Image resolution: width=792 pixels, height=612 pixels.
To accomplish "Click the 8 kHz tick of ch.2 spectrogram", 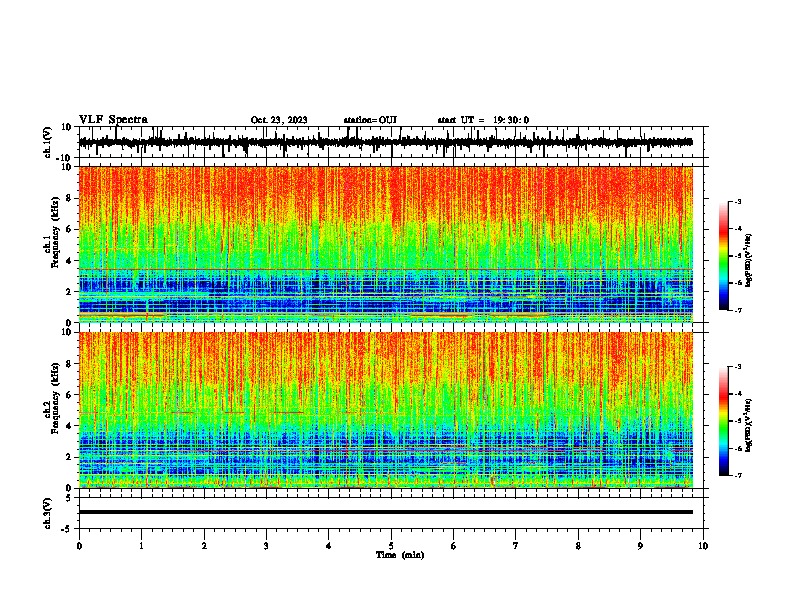I will click(69, 364).
